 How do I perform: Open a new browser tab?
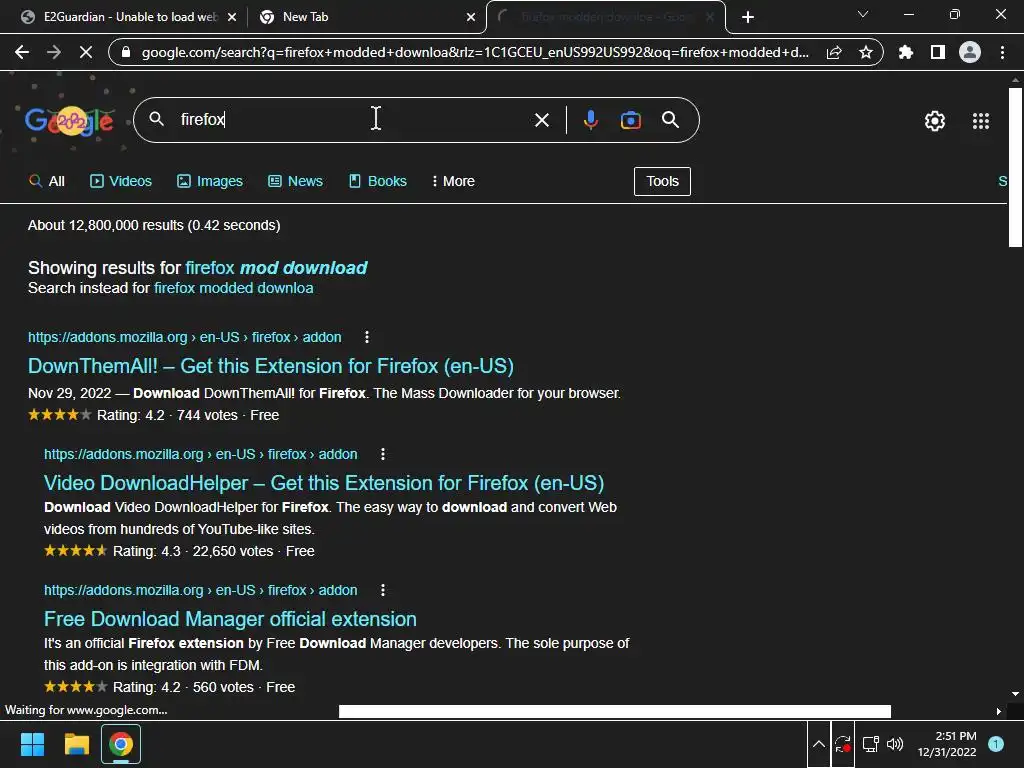[748, 17]
